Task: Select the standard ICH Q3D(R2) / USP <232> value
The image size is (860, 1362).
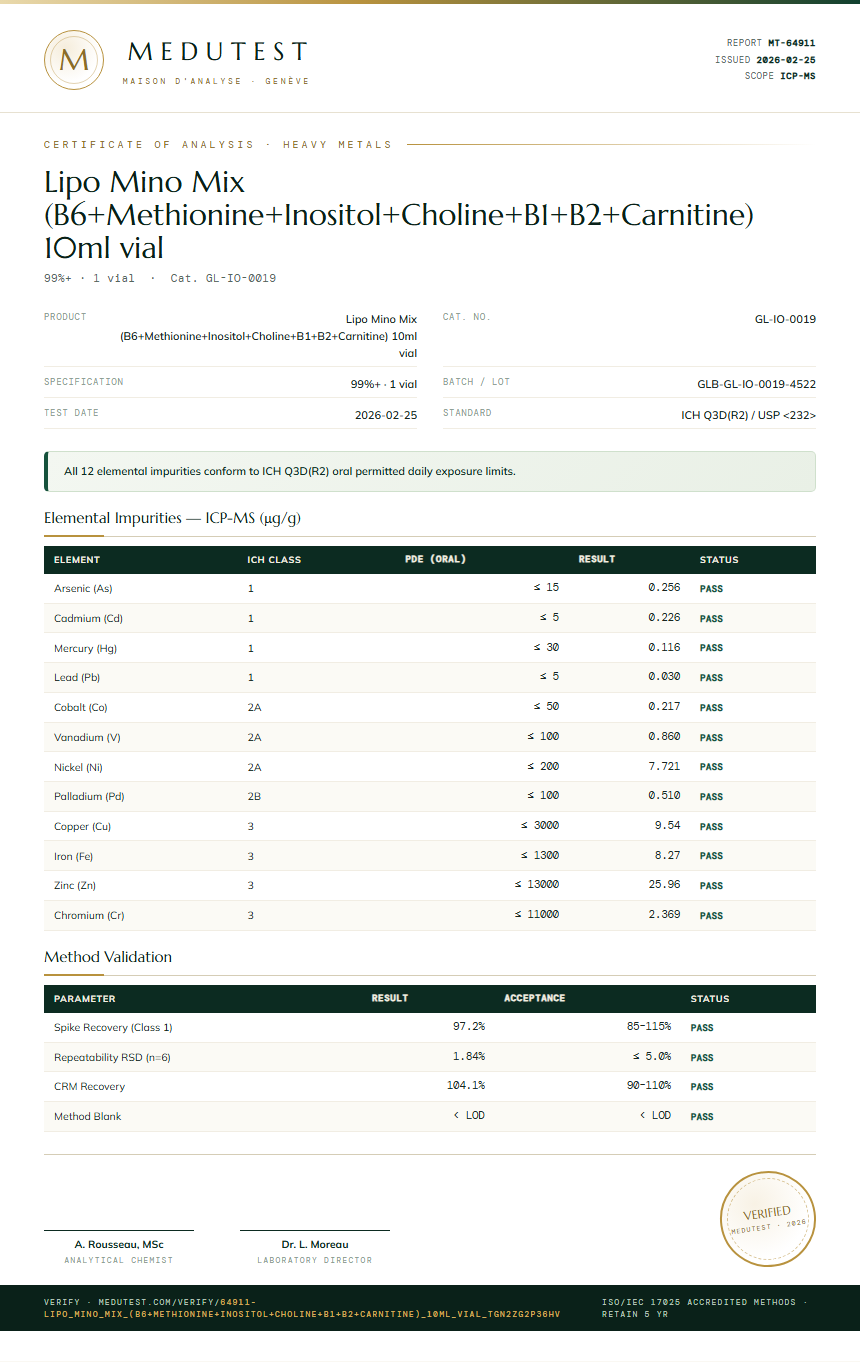Action: tap(749, 414)
